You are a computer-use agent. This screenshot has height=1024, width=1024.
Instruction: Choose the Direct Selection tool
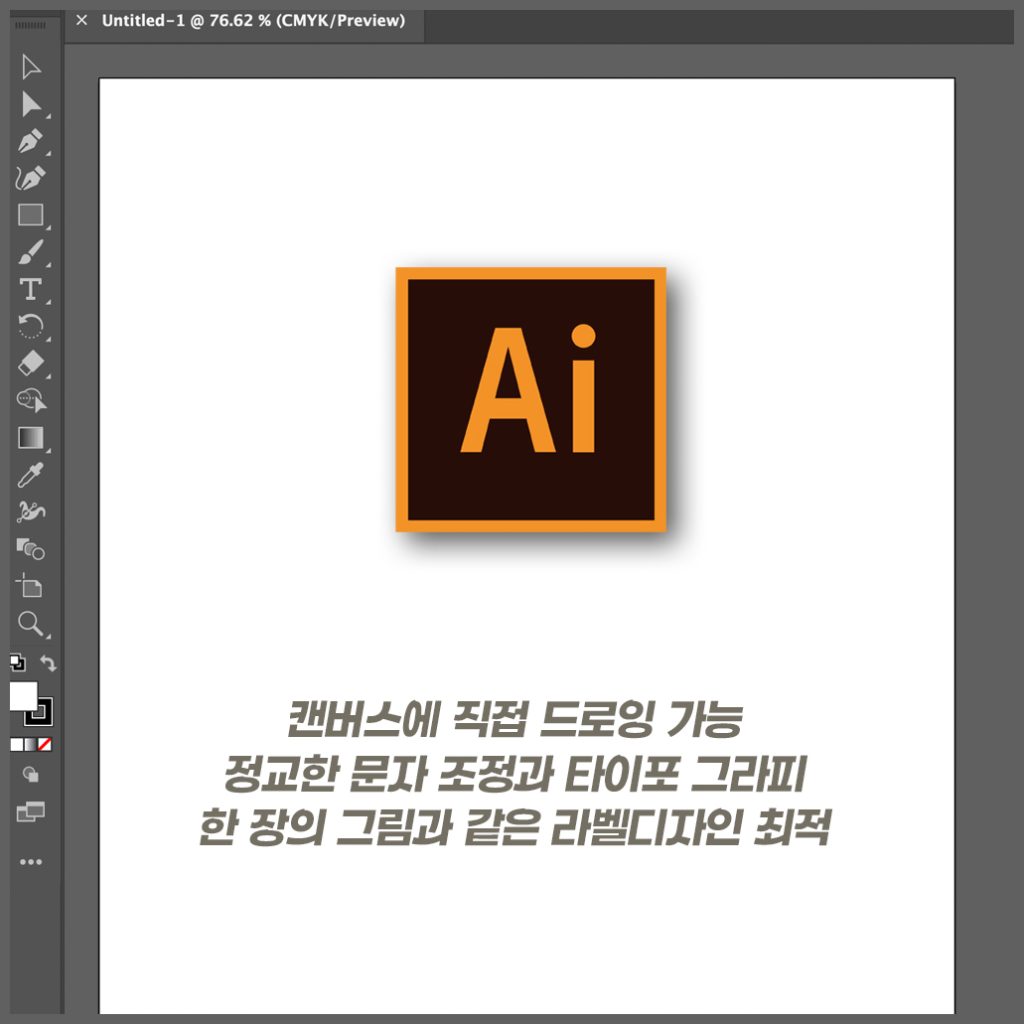[x=31, y=104]
